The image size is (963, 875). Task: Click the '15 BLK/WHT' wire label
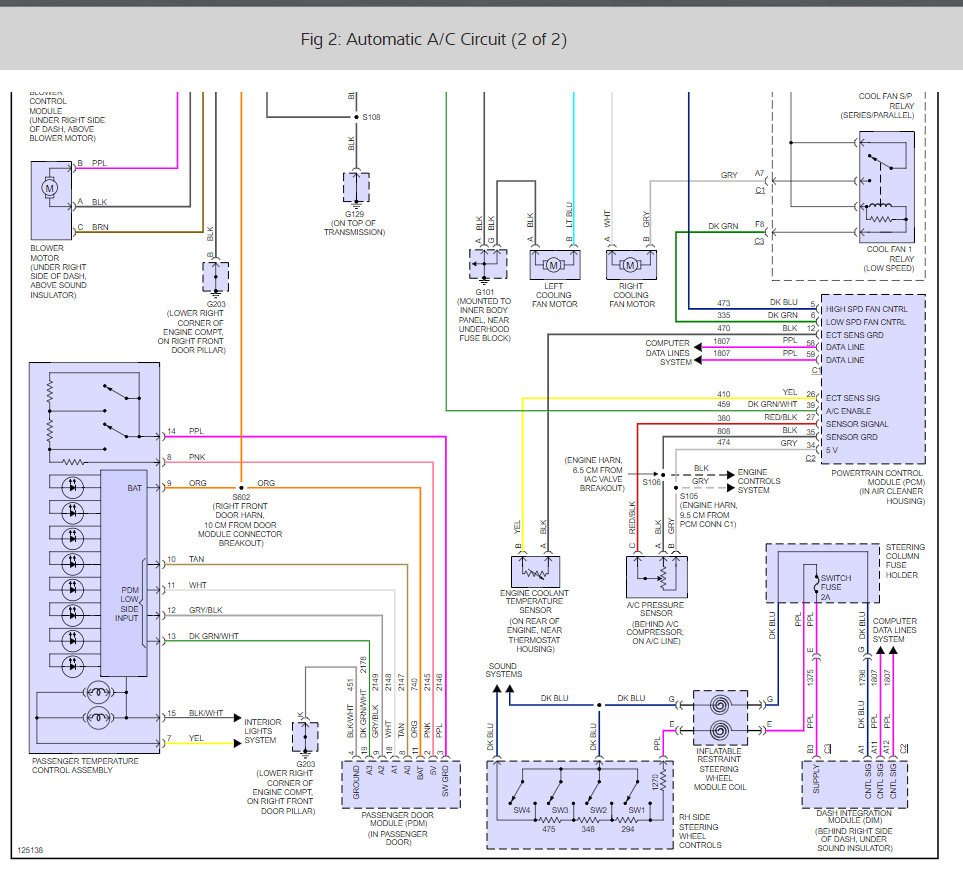[x=195, y=714]
